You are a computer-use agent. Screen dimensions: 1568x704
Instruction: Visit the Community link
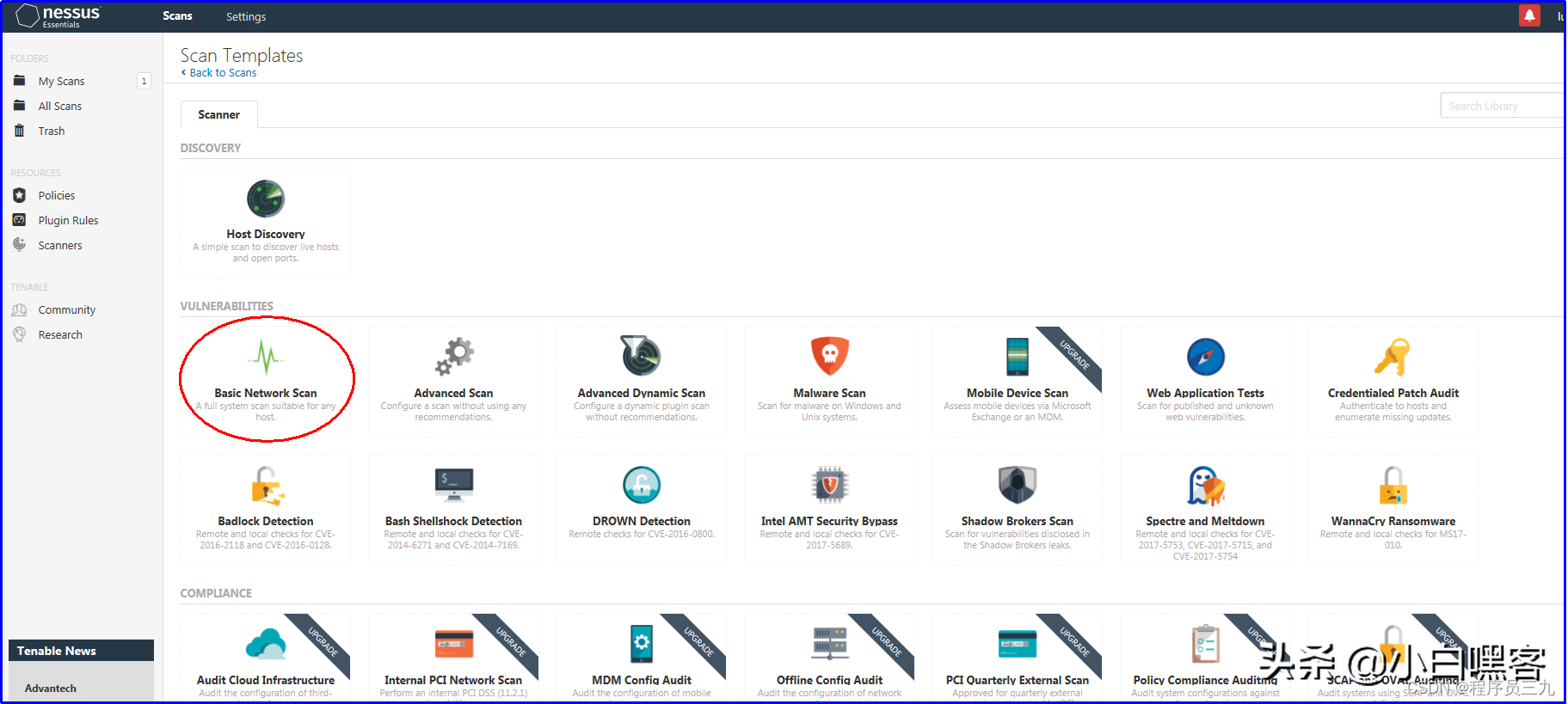point(67,309)
